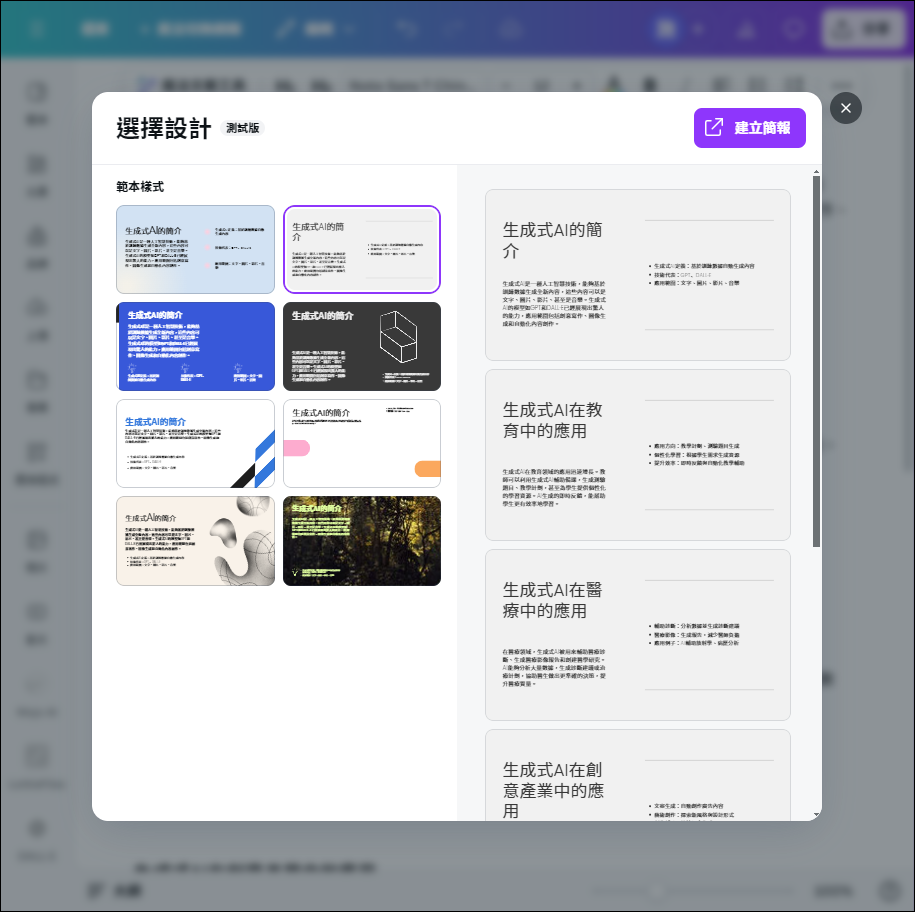The width and height of the screenshot is (915, 912).
Task: Select the beige template with abstract blobs
Action: point(195,541)
